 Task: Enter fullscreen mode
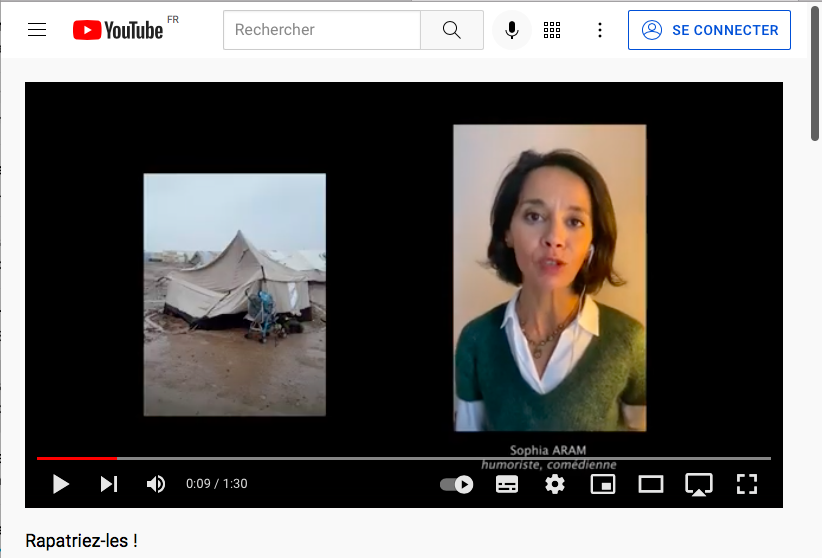(x=747, y=484)
